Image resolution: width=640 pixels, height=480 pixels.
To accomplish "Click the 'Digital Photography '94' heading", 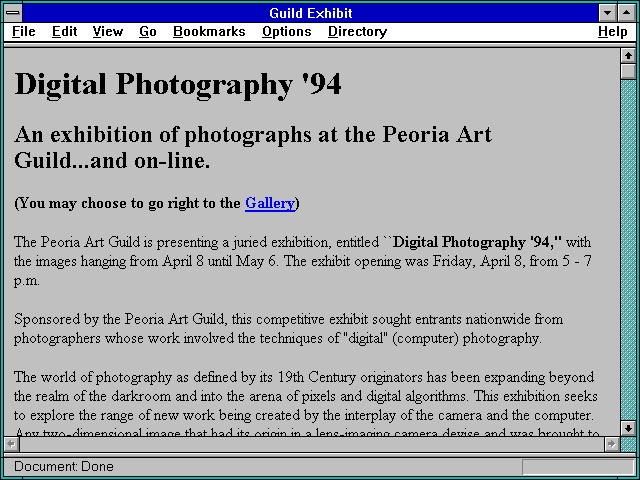I will pos(178,84).
